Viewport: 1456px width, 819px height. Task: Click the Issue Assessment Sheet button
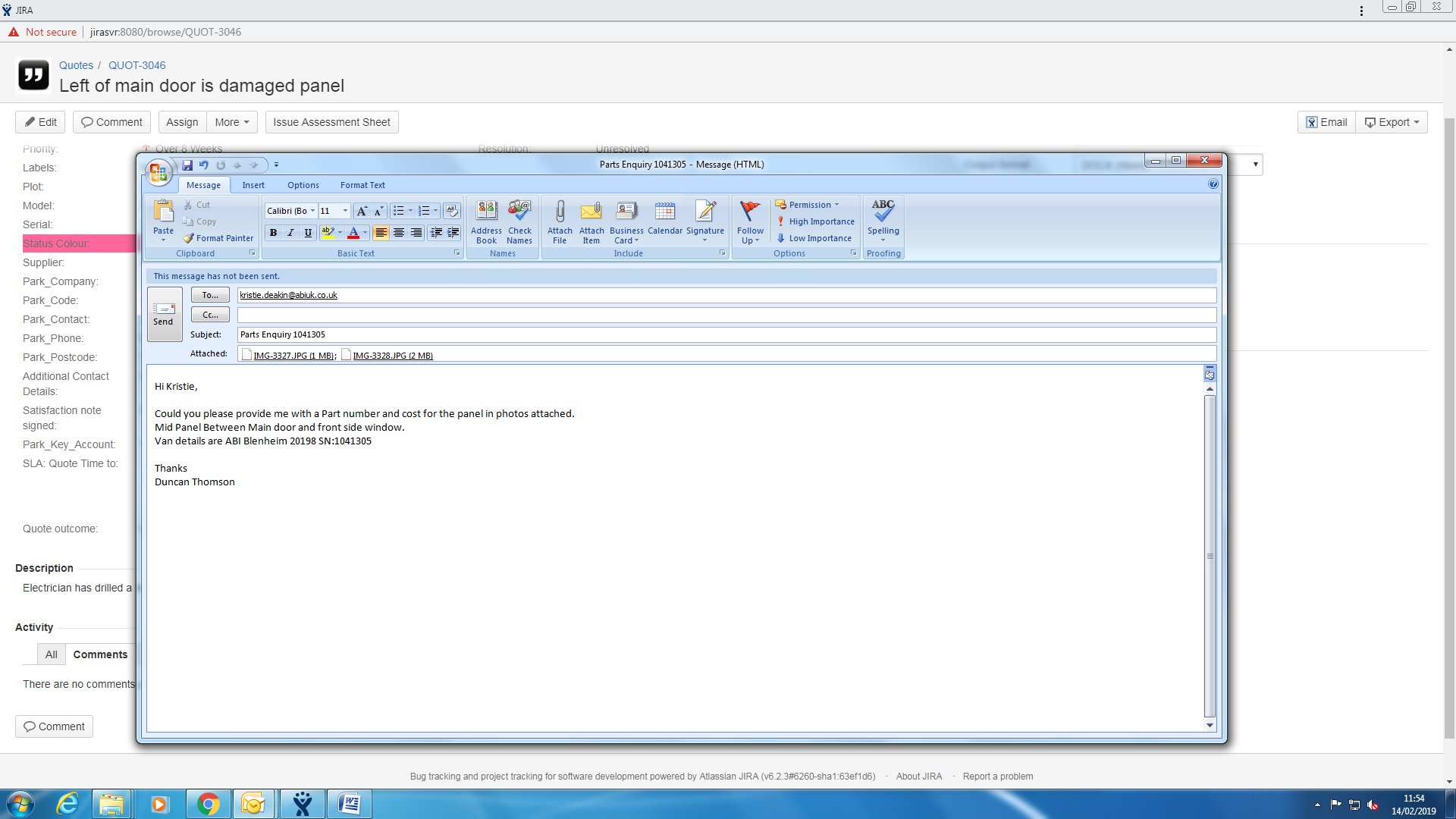pos(331,122)
